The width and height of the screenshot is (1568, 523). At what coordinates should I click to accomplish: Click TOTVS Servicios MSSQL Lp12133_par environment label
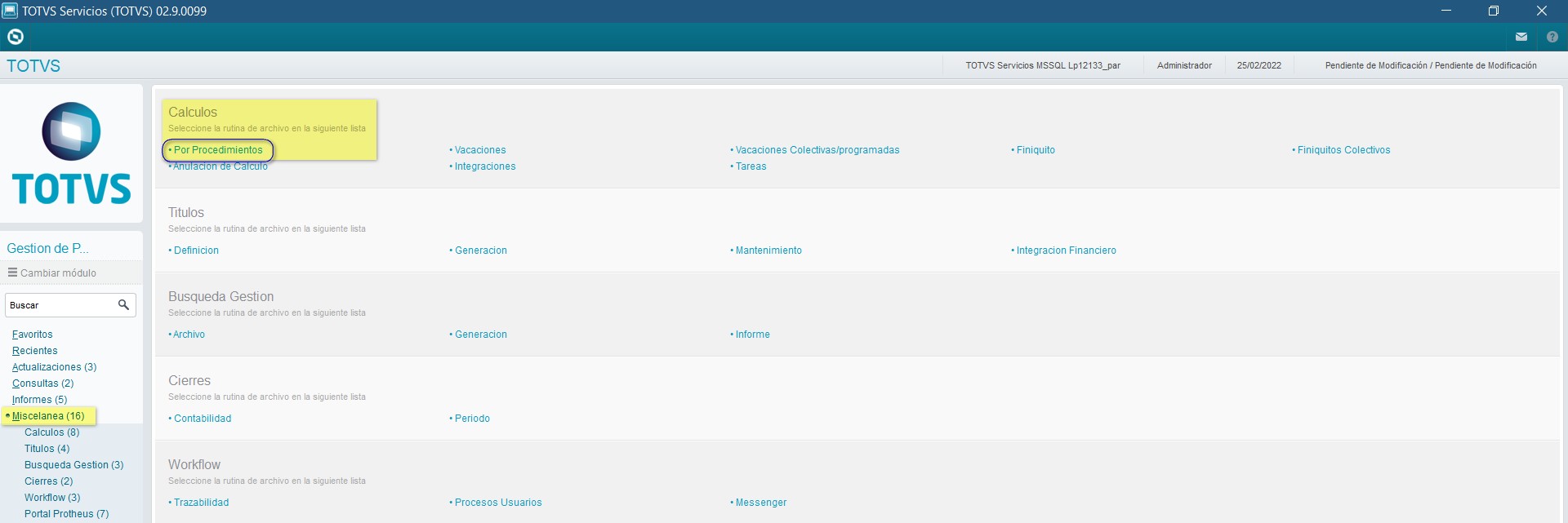click(1043, 65)
